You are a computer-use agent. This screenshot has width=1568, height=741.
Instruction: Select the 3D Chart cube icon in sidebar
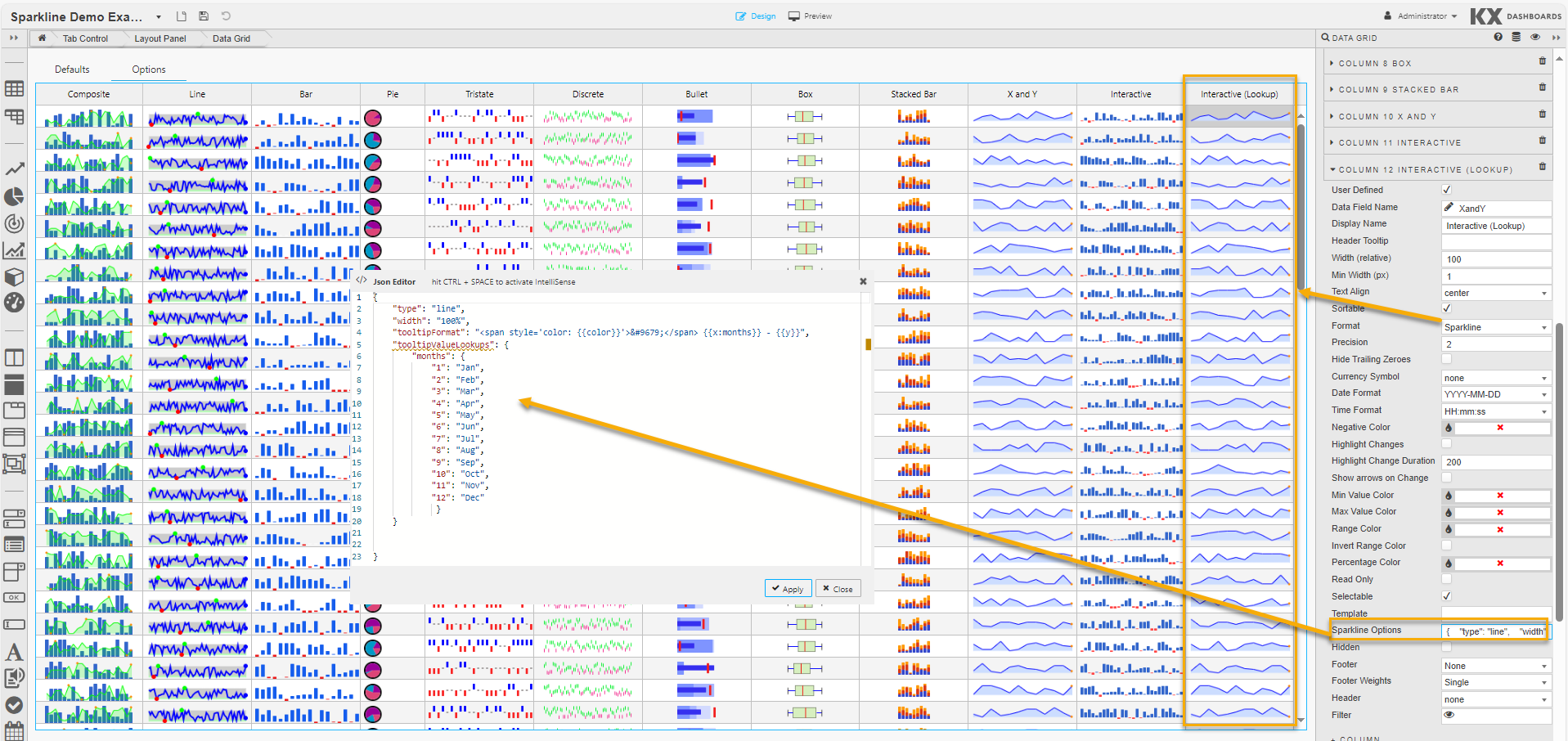(14, 276)
